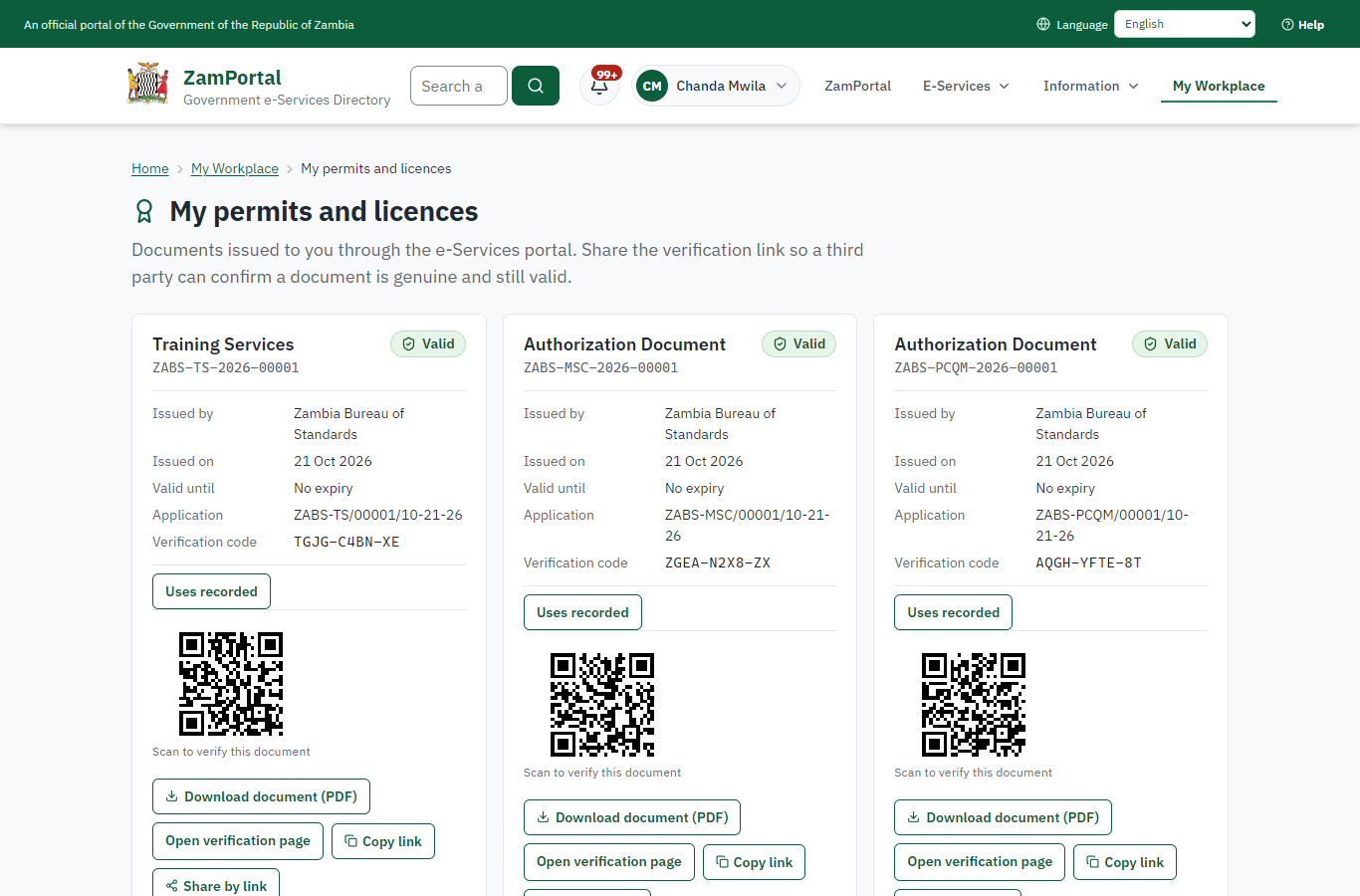The width and height of the screenshot is (1360, 896).
Task: Open the English language dropdown
Action: 1185,24
